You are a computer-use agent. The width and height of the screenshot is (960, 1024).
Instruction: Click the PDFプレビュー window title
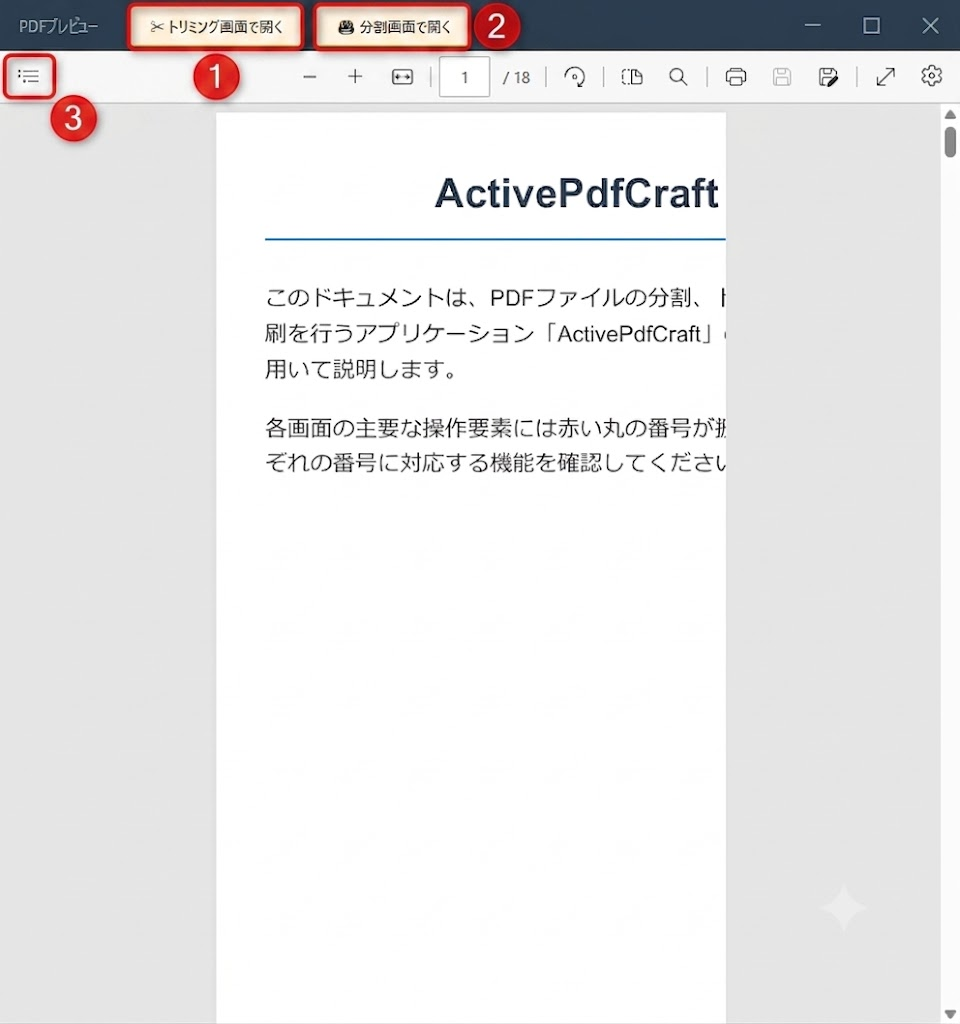59,27
